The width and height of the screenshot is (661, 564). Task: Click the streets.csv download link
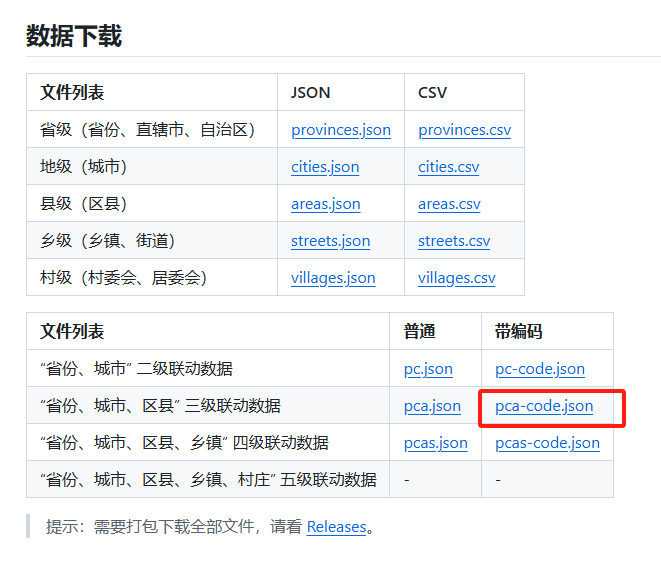tap(454, 241)
